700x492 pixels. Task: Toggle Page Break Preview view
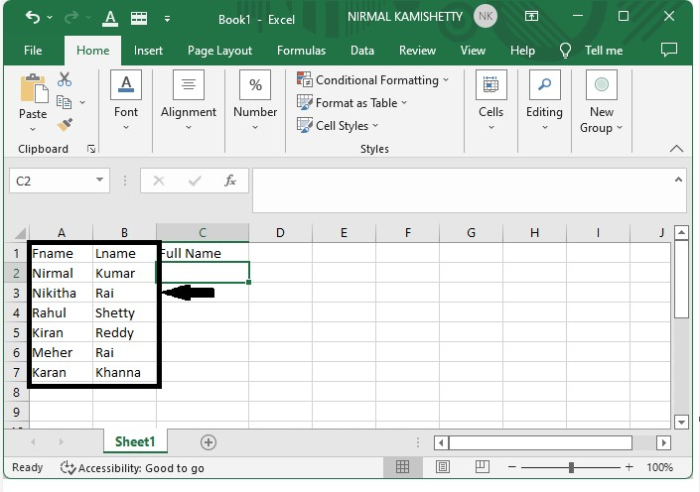point(481,467)
